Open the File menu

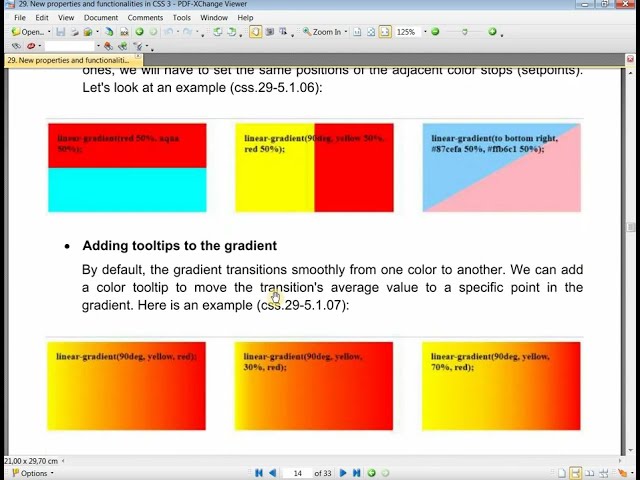(x=20, y=18)
